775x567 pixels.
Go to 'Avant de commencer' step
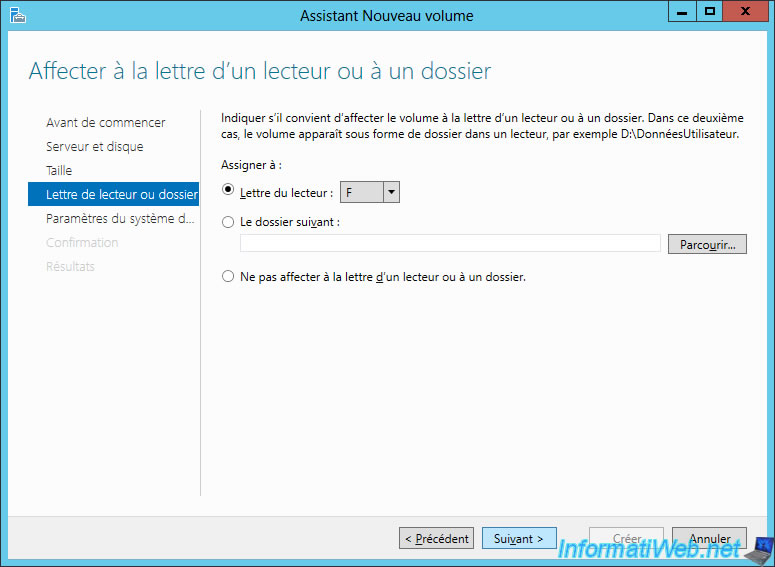(x=105, y=123)
